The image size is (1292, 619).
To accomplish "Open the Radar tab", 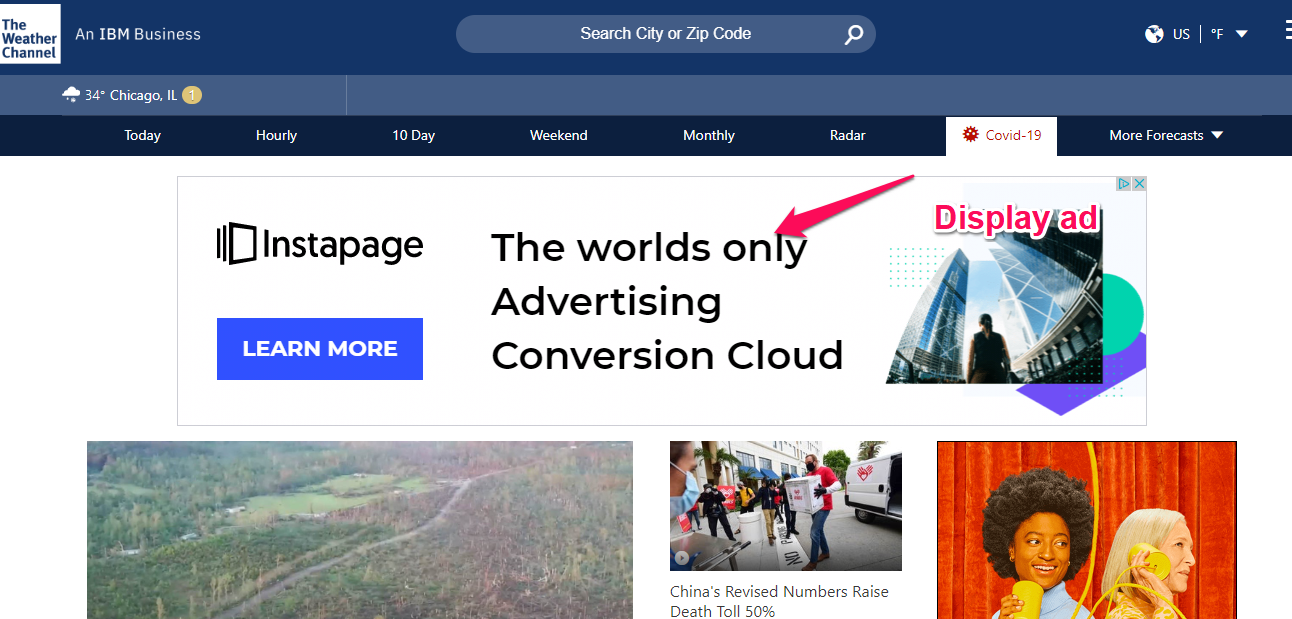I will (848, 135).
